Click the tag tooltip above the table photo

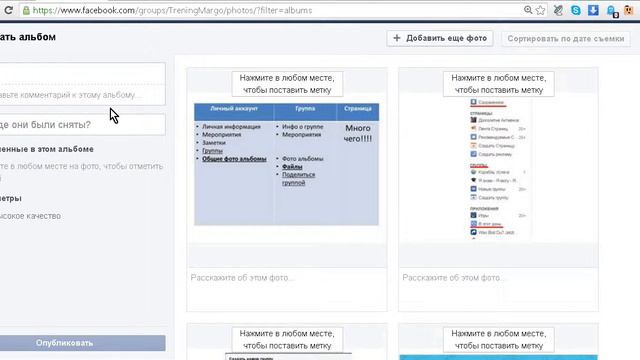[287, 84]
